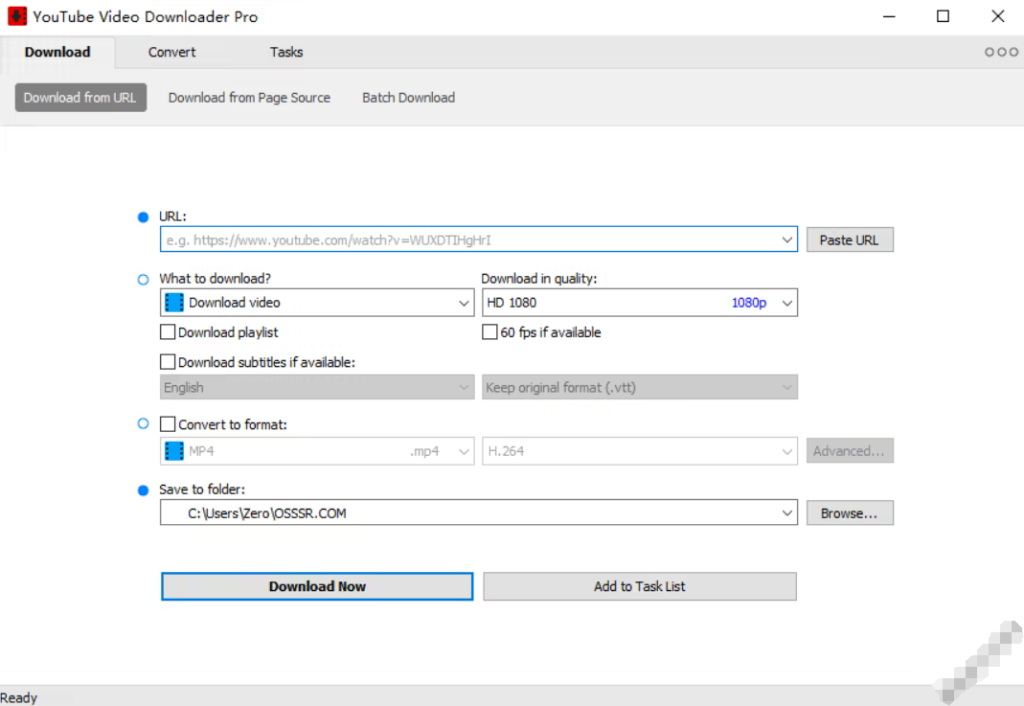The width and height of the screenshot is (1024, 706).
Task: Open the three-dots options menu
Action: pyautogui.click(x=1001, y=52)
